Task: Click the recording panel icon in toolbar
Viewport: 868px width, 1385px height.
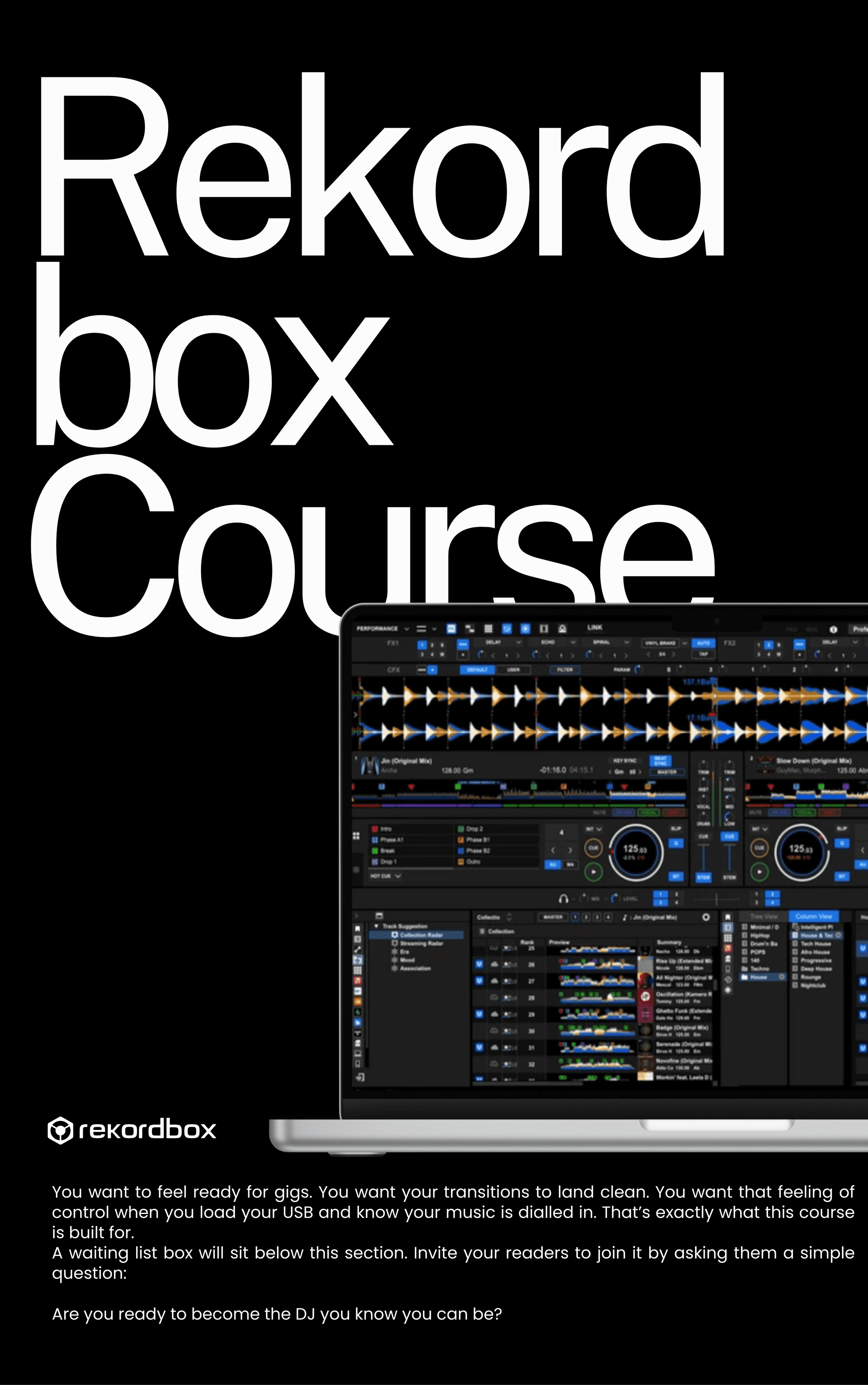Action: pyautogui.click(x=525, y=628)
